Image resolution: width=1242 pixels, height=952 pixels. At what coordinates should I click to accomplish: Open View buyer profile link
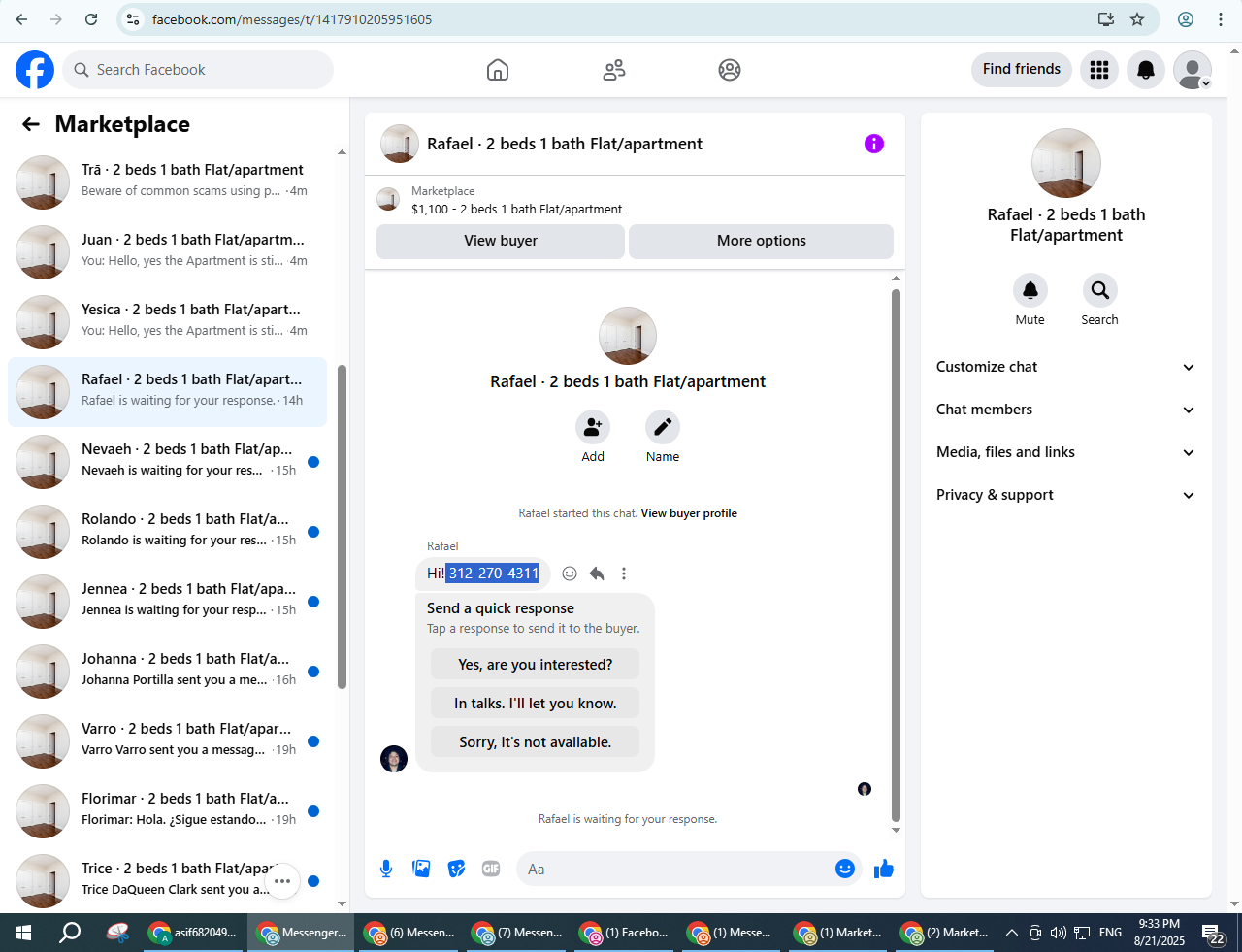click(x=689, y=513)
